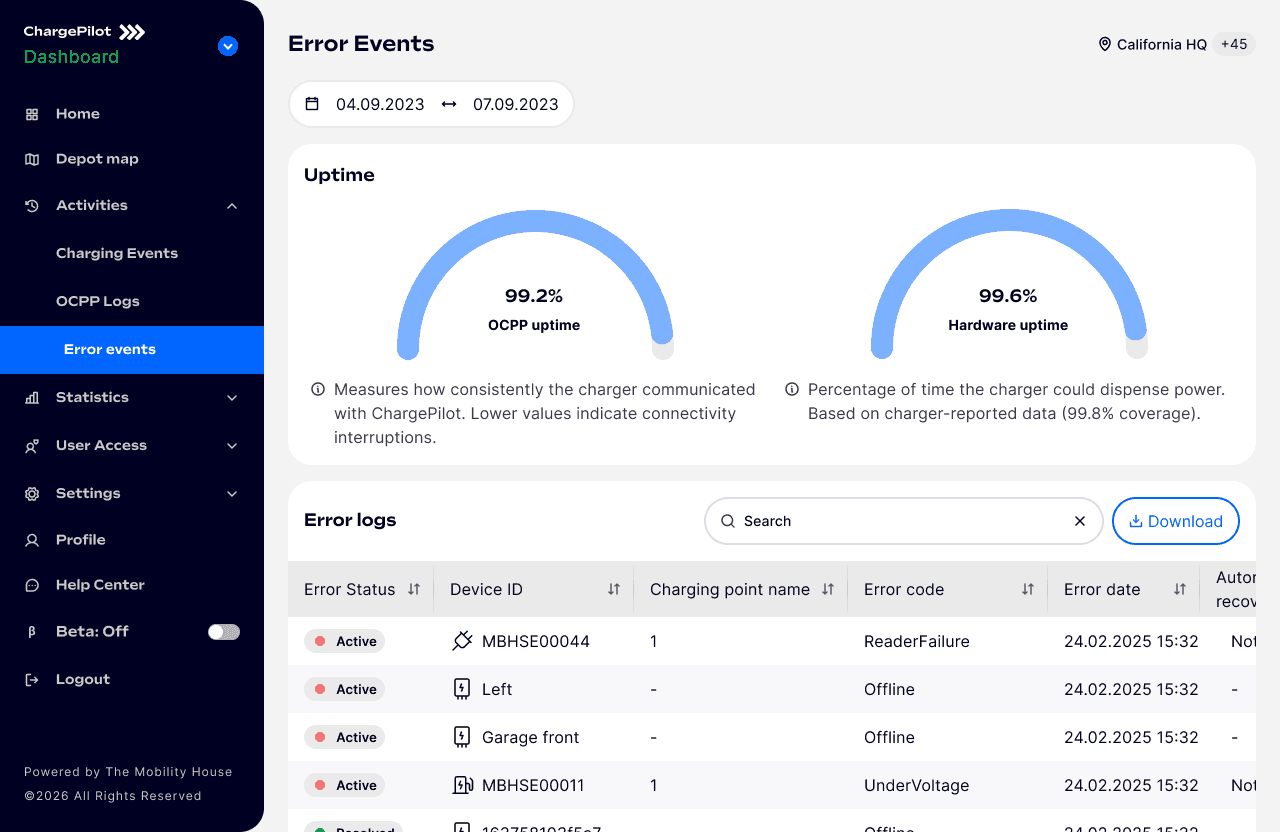Click the Hardware uptime gauge

tap(1009, 284)
